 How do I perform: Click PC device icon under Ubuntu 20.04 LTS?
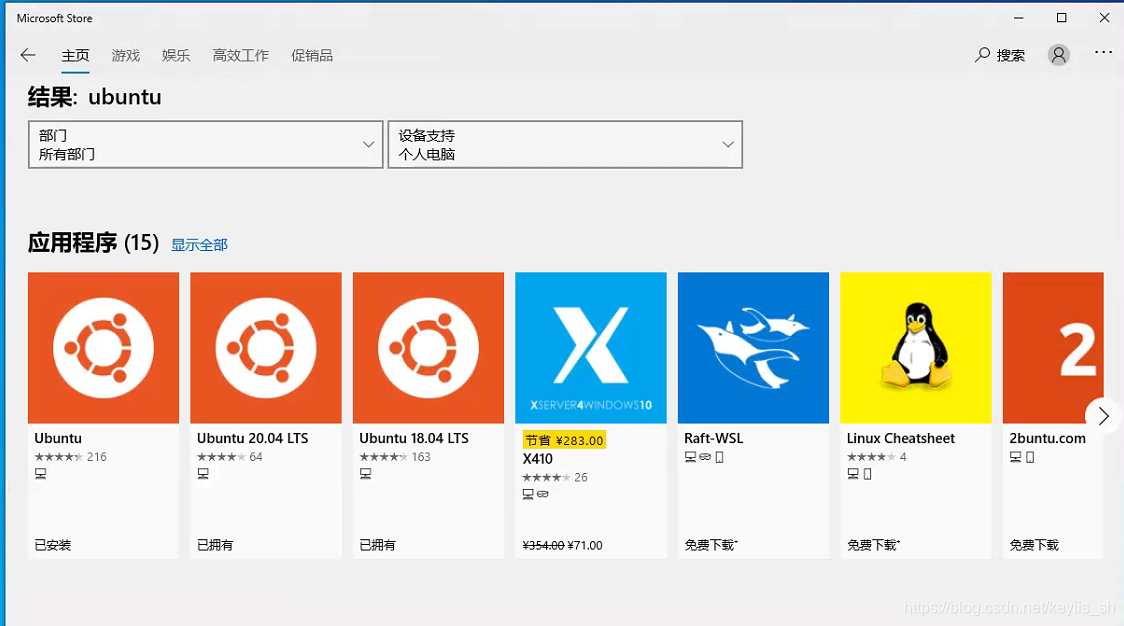(x=203, y=474)
